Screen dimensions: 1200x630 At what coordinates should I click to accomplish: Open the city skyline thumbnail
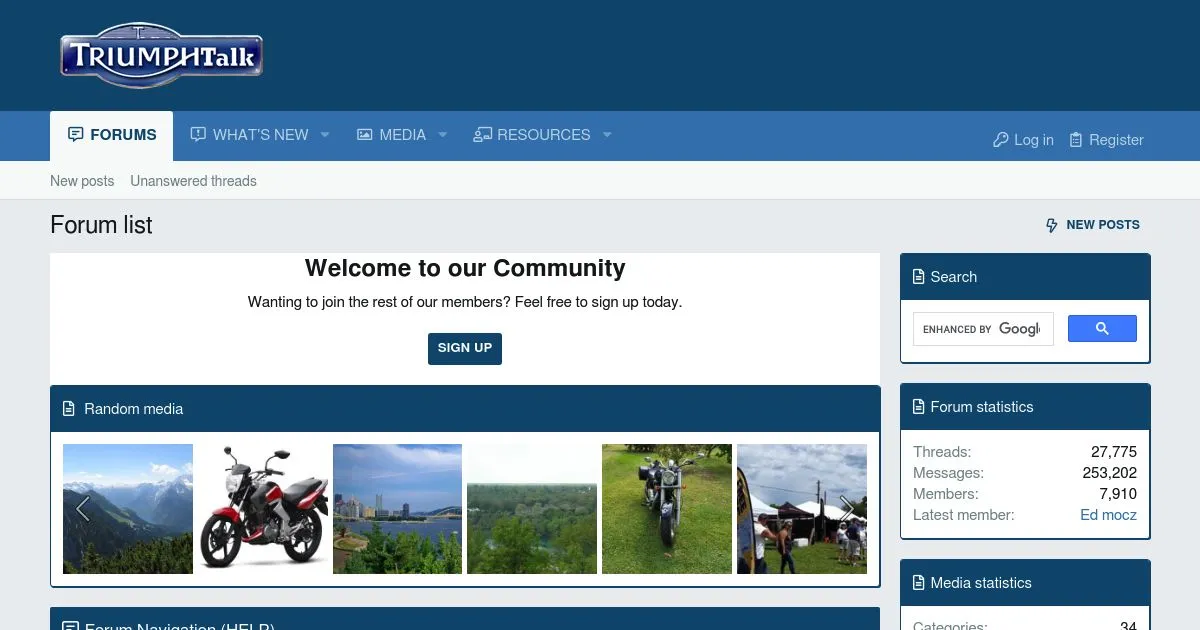tap(397, 509)
